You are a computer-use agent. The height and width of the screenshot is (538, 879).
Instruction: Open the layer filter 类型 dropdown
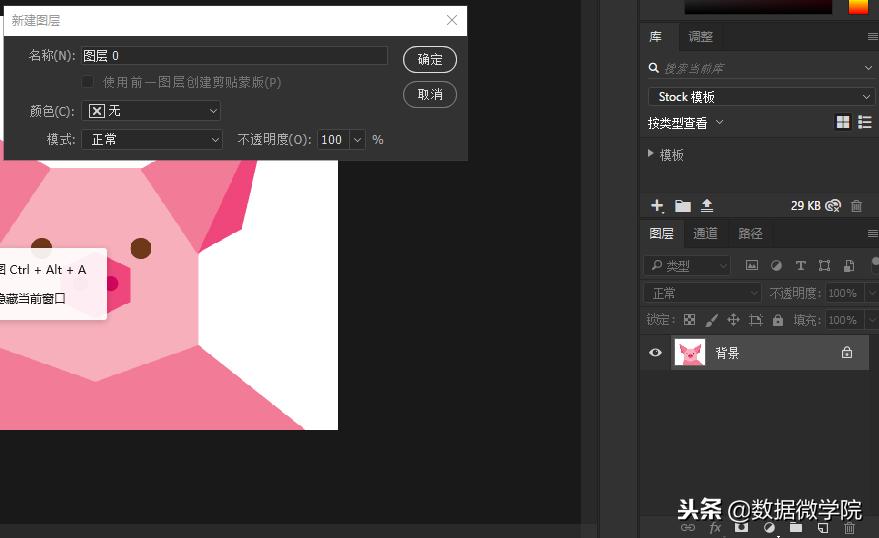[x=687, y=265]
